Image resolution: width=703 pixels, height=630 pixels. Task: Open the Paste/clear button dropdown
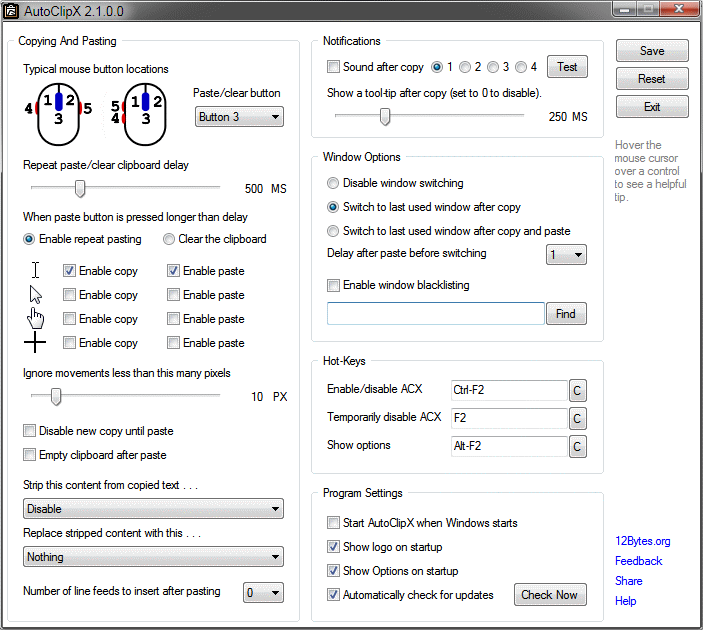tap(239, 117)
